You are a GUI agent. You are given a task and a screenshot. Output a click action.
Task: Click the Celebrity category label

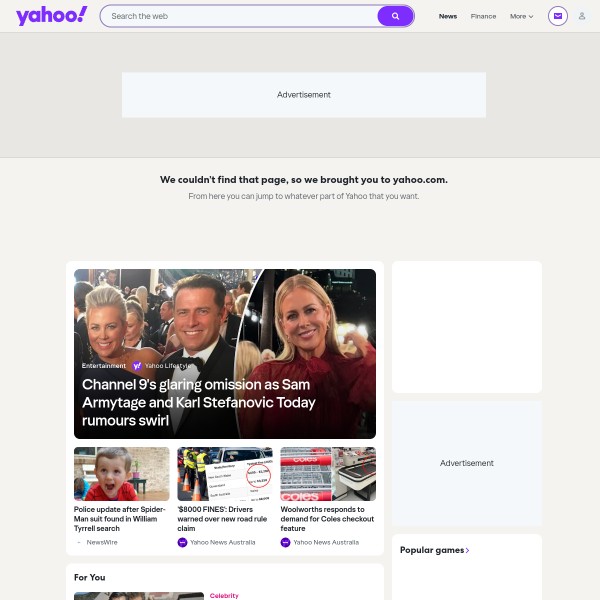[x=224, y=595]
